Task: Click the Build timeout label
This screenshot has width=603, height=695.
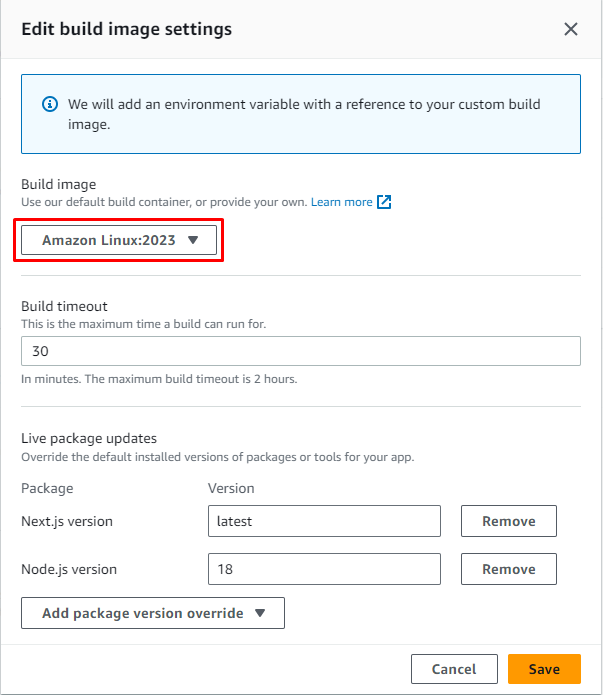Action: (64, 306)
